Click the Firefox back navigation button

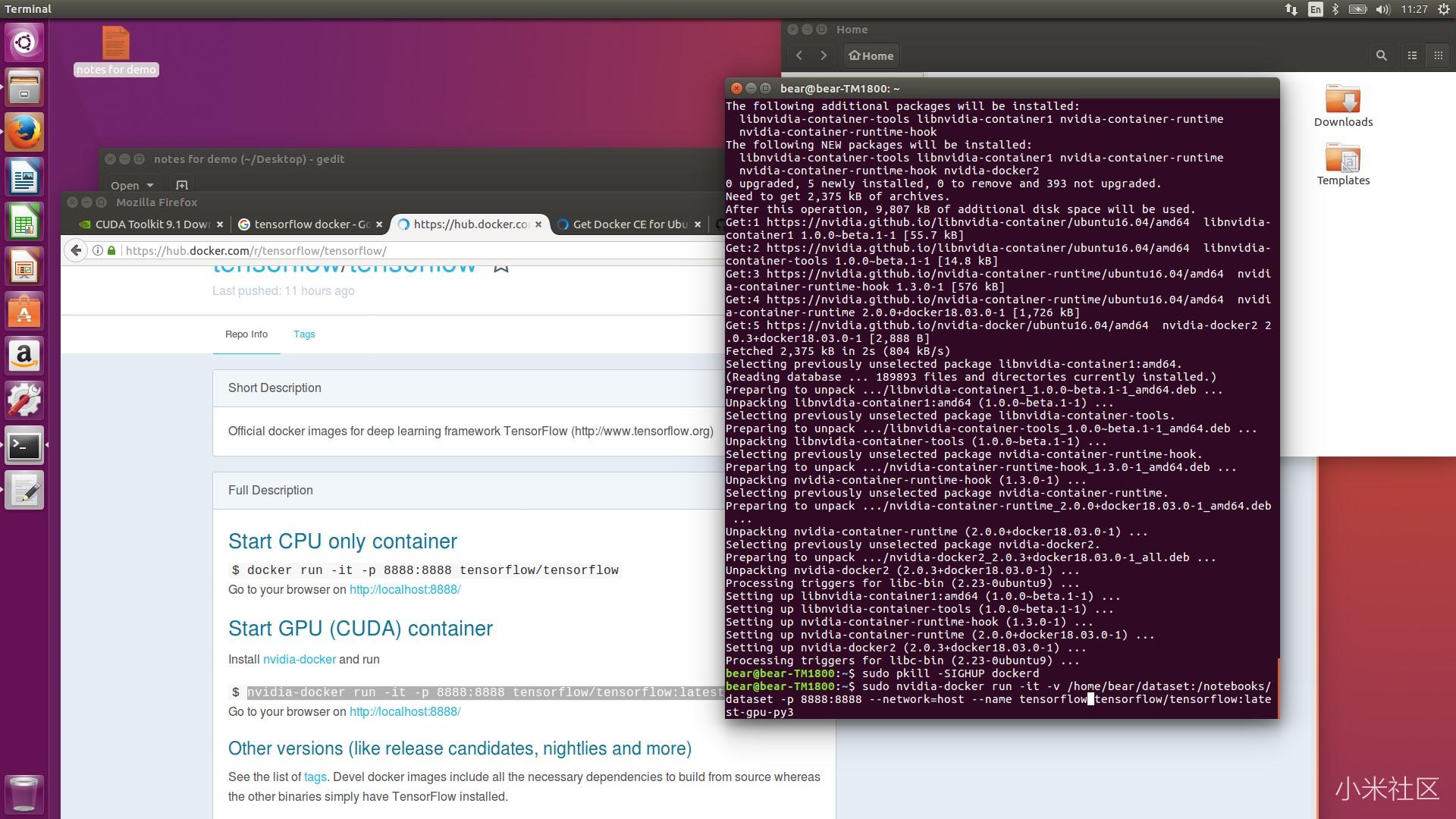pyautogui.click(x=76, y=250)
